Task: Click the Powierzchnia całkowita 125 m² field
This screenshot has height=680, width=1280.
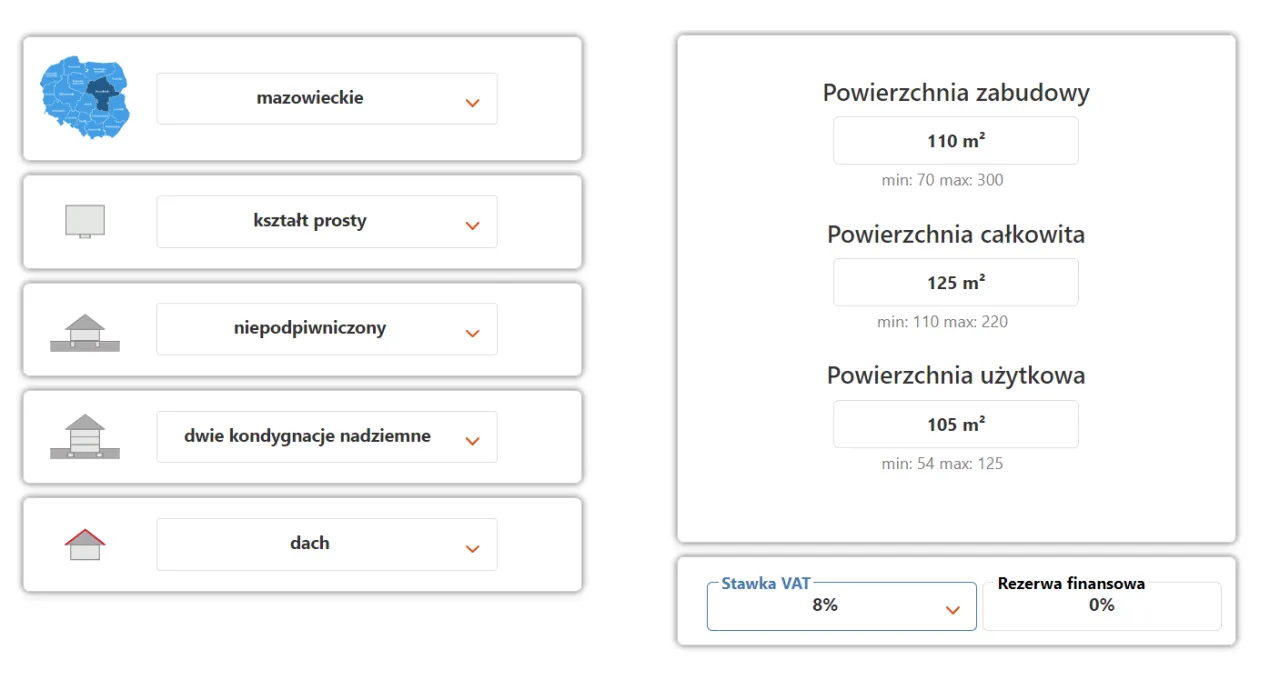Action: pyautogui.click(x=955, y=283)
